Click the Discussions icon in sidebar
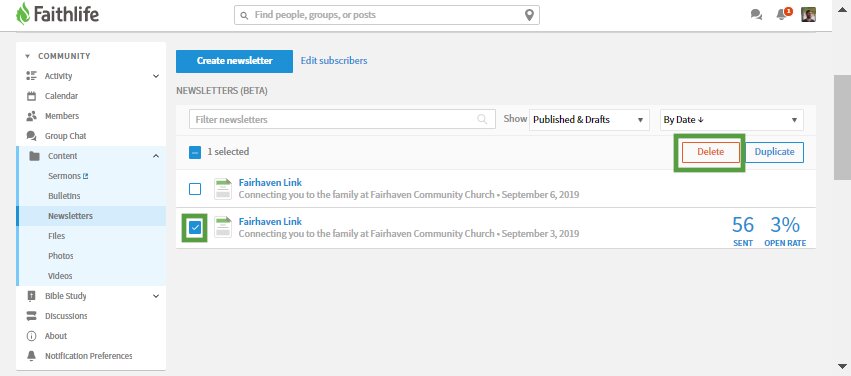The width and height of the screenshot is (851, 376). [31, 316]
